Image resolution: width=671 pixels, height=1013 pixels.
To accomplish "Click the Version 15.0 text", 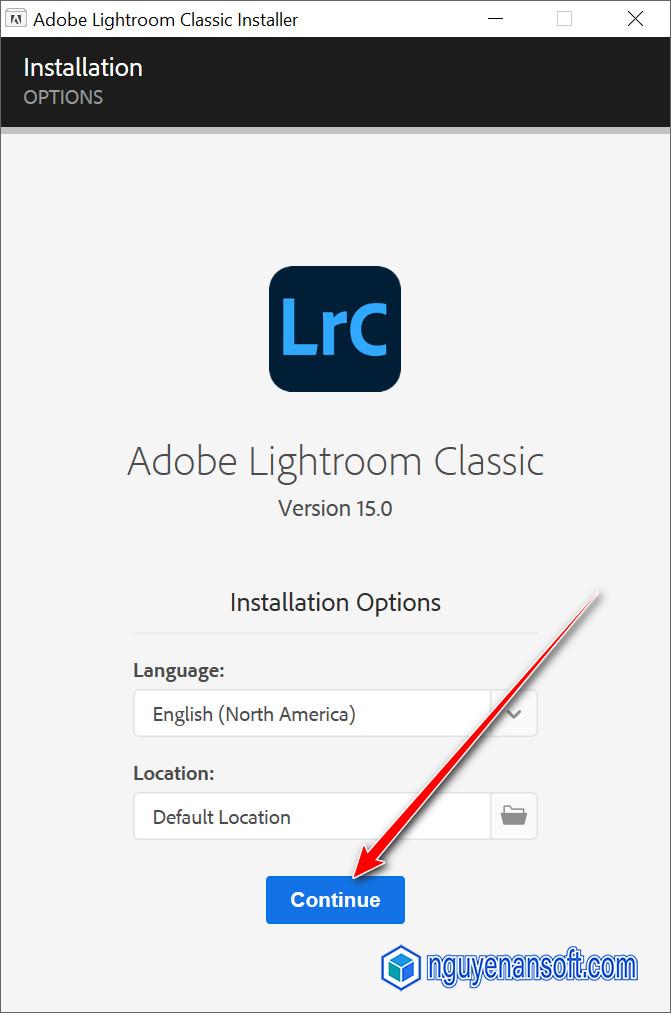I will (x=335, y=508).
